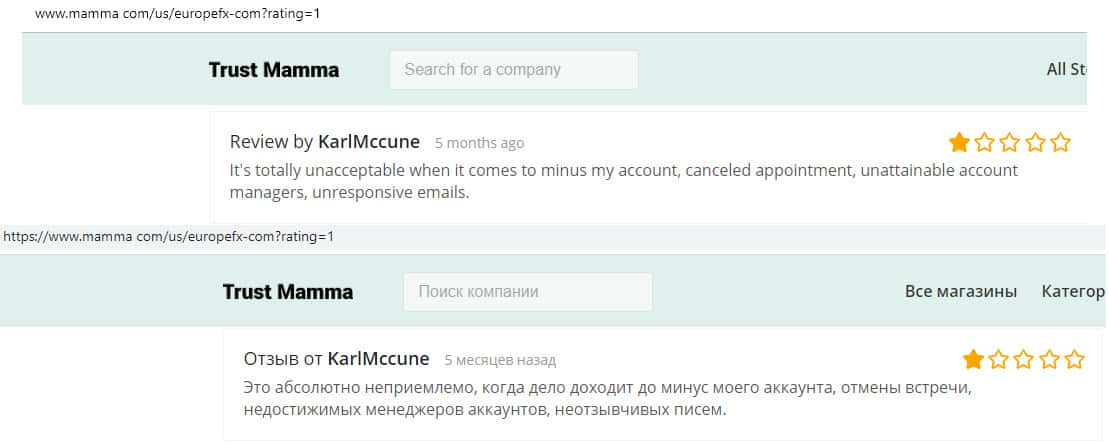
Task: Select the second star in the Russian review
Action: pyautogui.click(x=999, y=359)
